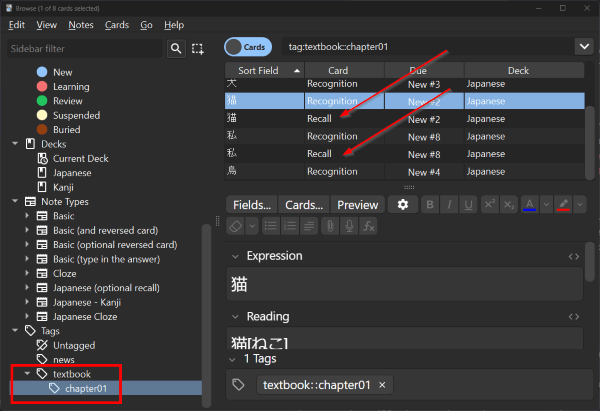
Task: Expand the Cloze note type
Action: [x=27, y=273]
